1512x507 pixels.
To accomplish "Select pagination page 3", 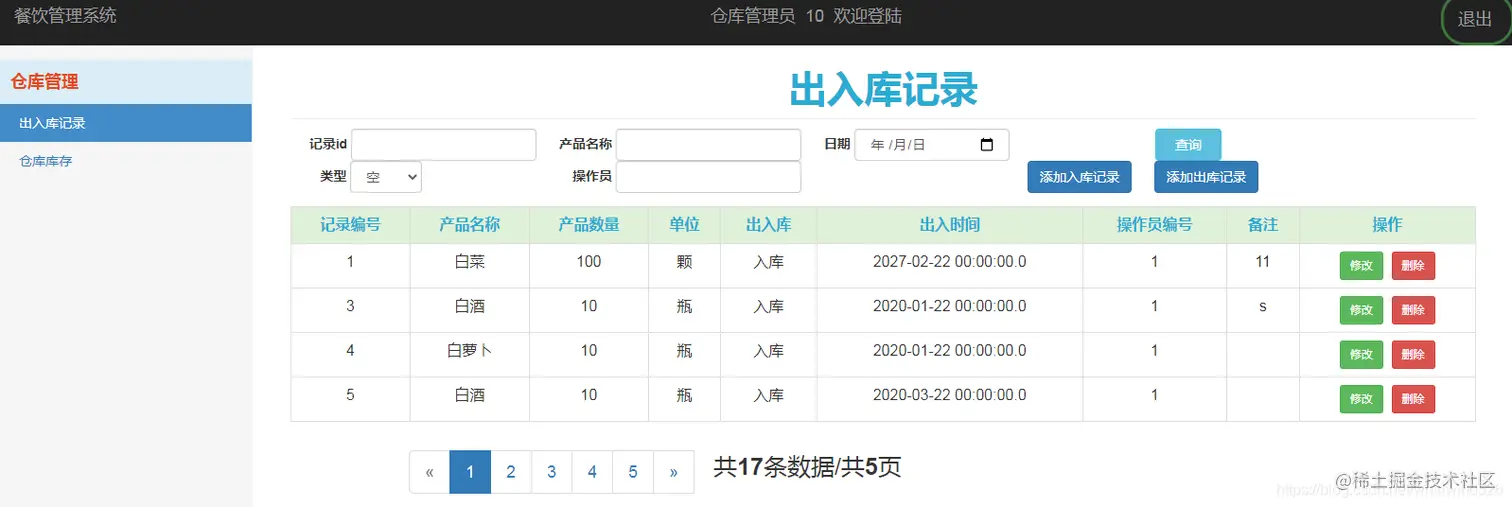I will (552, 472).
